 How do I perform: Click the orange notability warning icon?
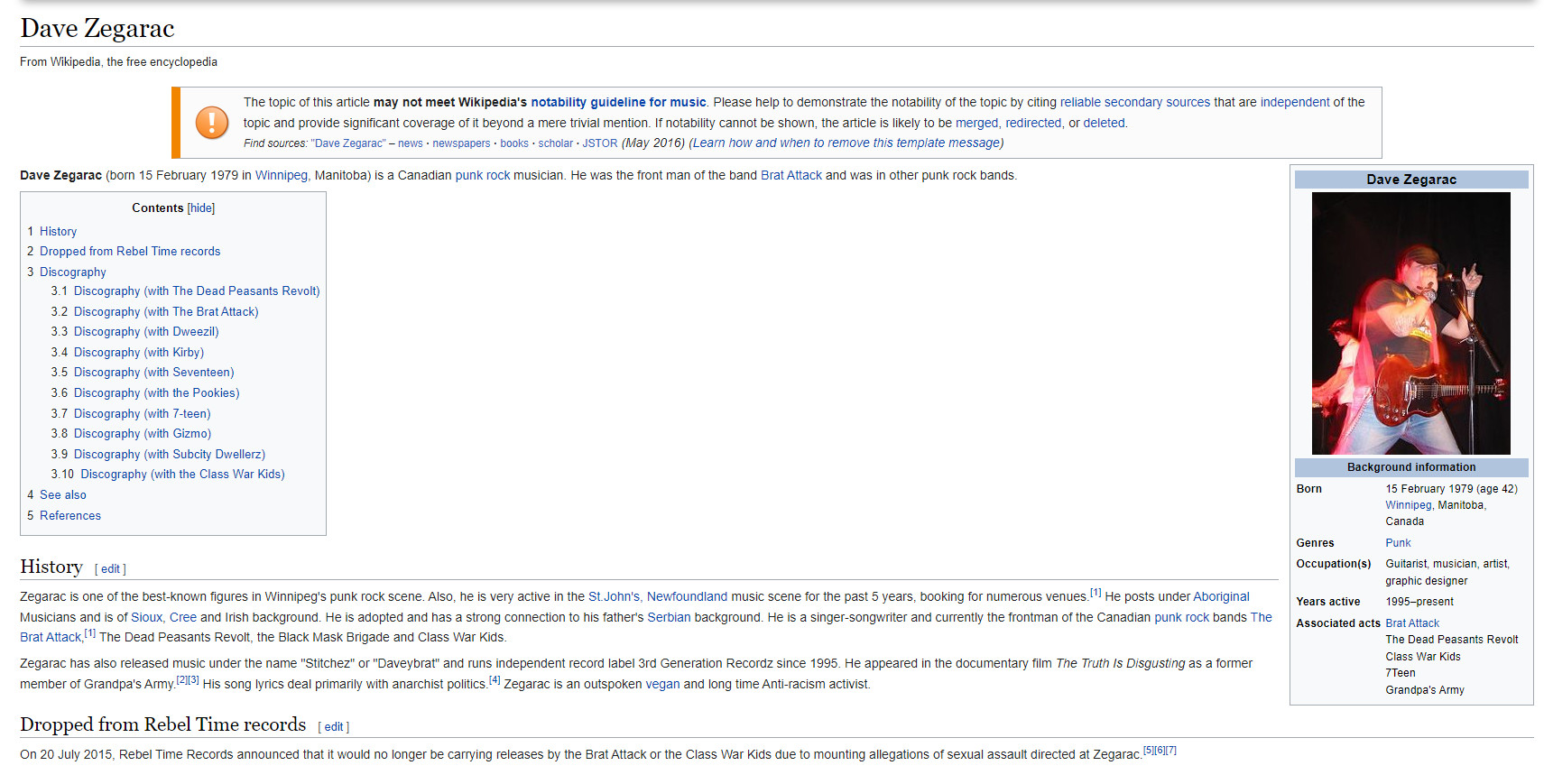212,123
